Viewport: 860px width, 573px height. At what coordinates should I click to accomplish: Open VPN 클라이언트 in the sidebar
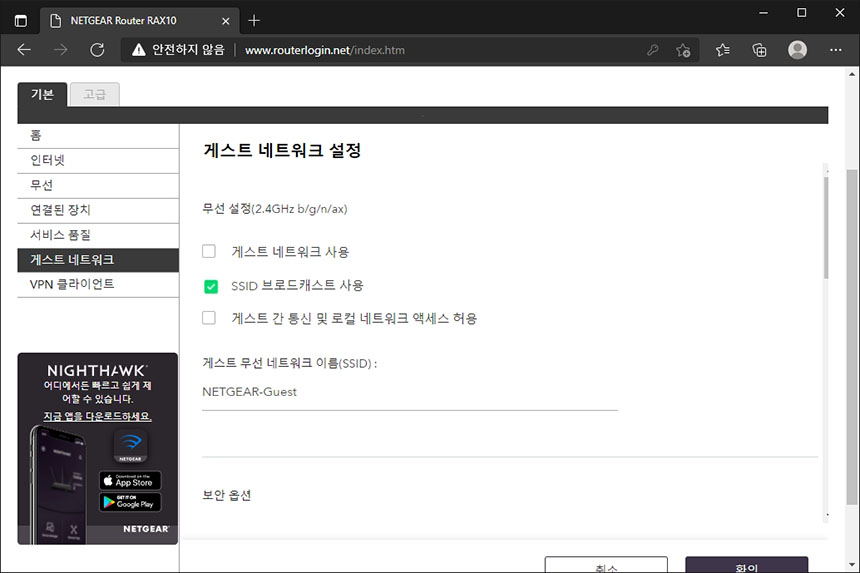pos(98,285)
